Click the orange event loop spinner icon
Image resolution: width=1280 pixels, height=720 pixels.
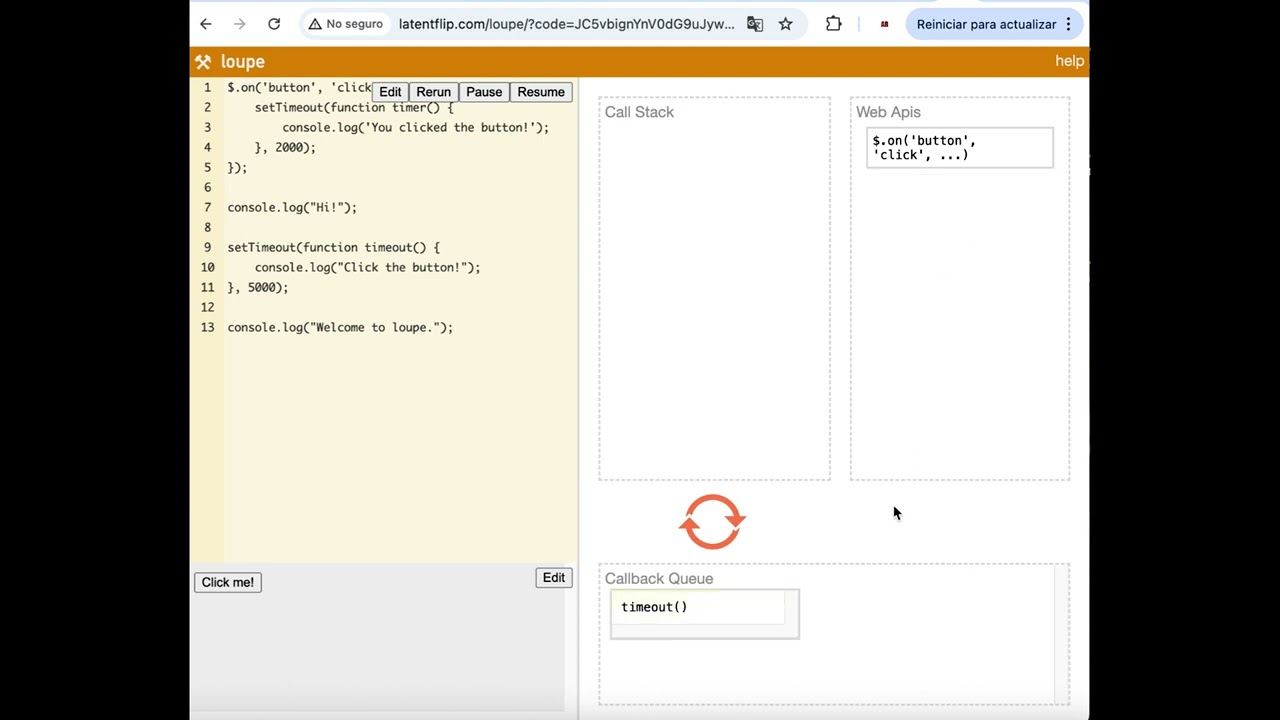pos(713,522)
